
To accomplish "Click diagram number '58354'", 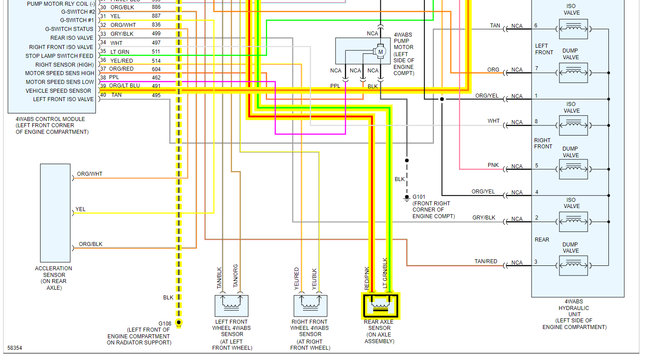I will point(15,348).
